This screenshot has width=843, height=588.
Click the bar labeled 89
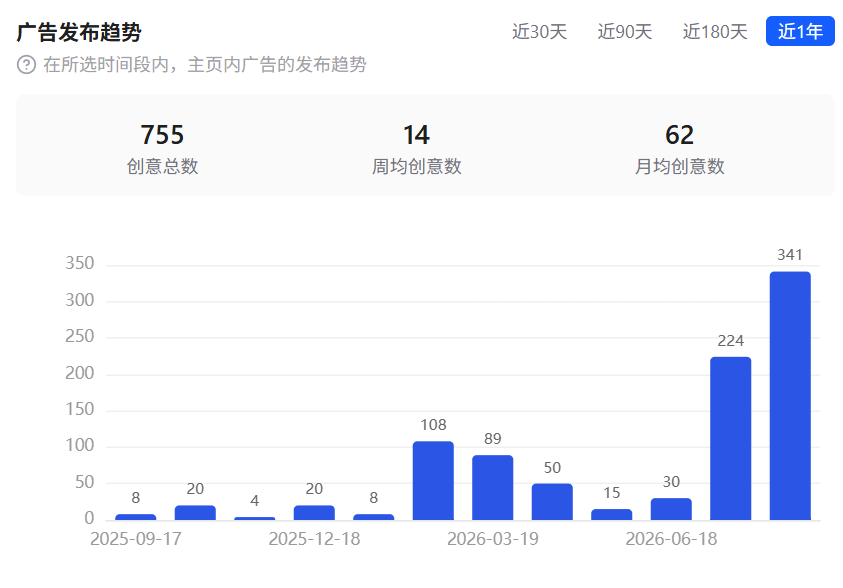coord(492,487)
